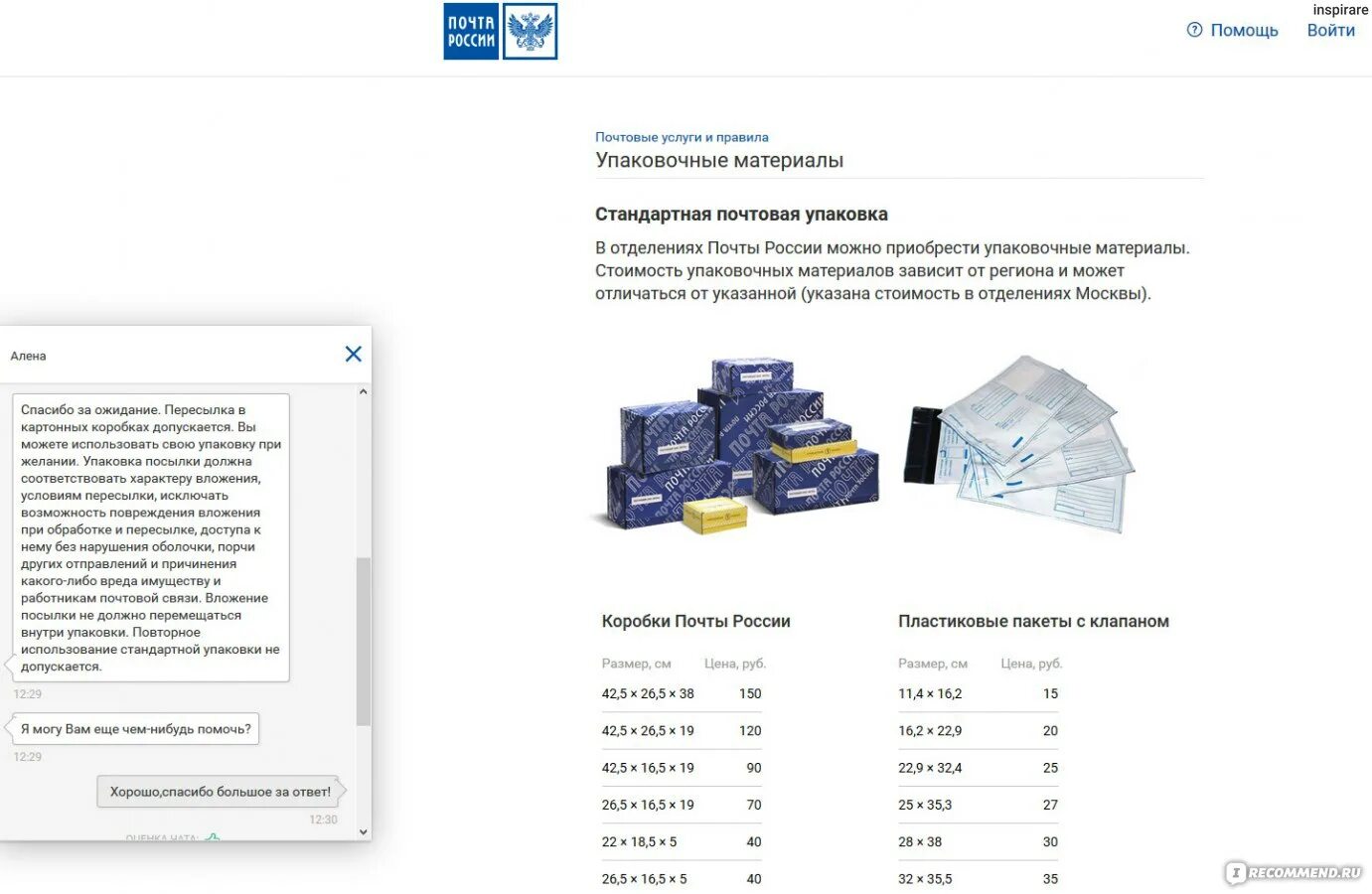Viewport: 1372px width, 894px height.
Task: Click the help question mark icon
Action: coord(1194,31)
